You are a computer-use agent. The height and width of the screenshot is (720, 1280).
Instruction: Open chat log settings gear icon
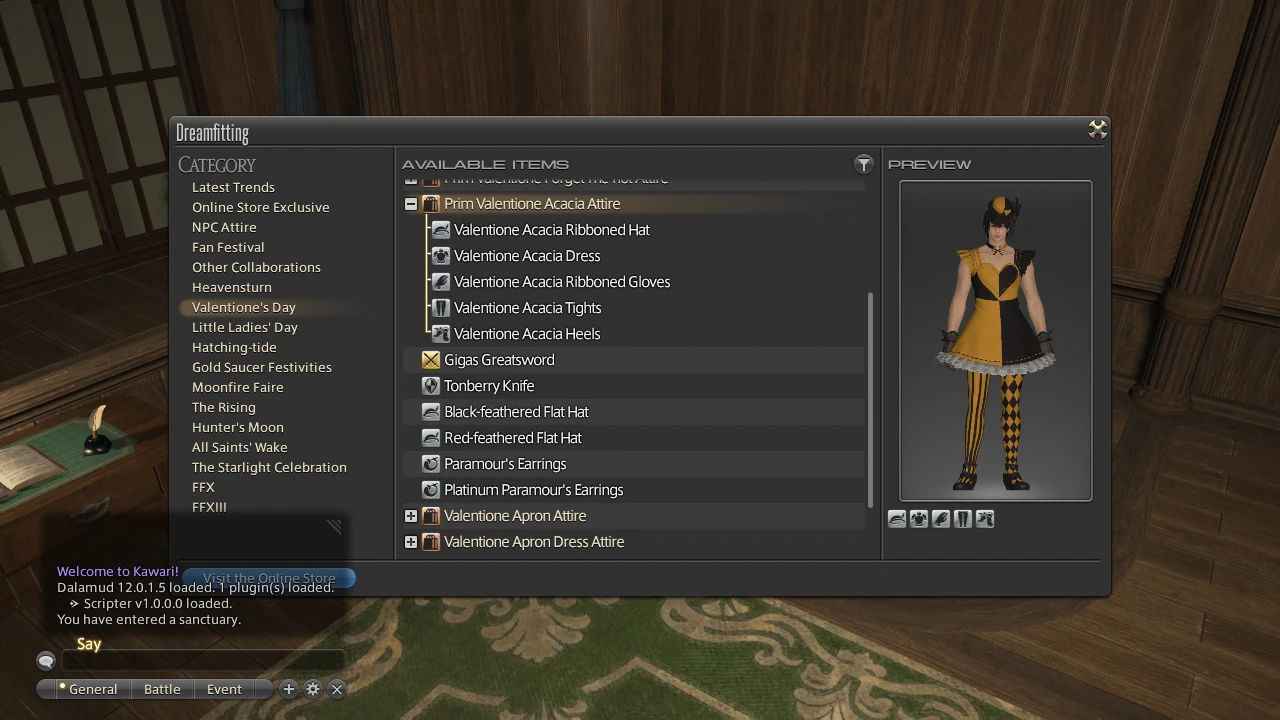click(313, 689)
